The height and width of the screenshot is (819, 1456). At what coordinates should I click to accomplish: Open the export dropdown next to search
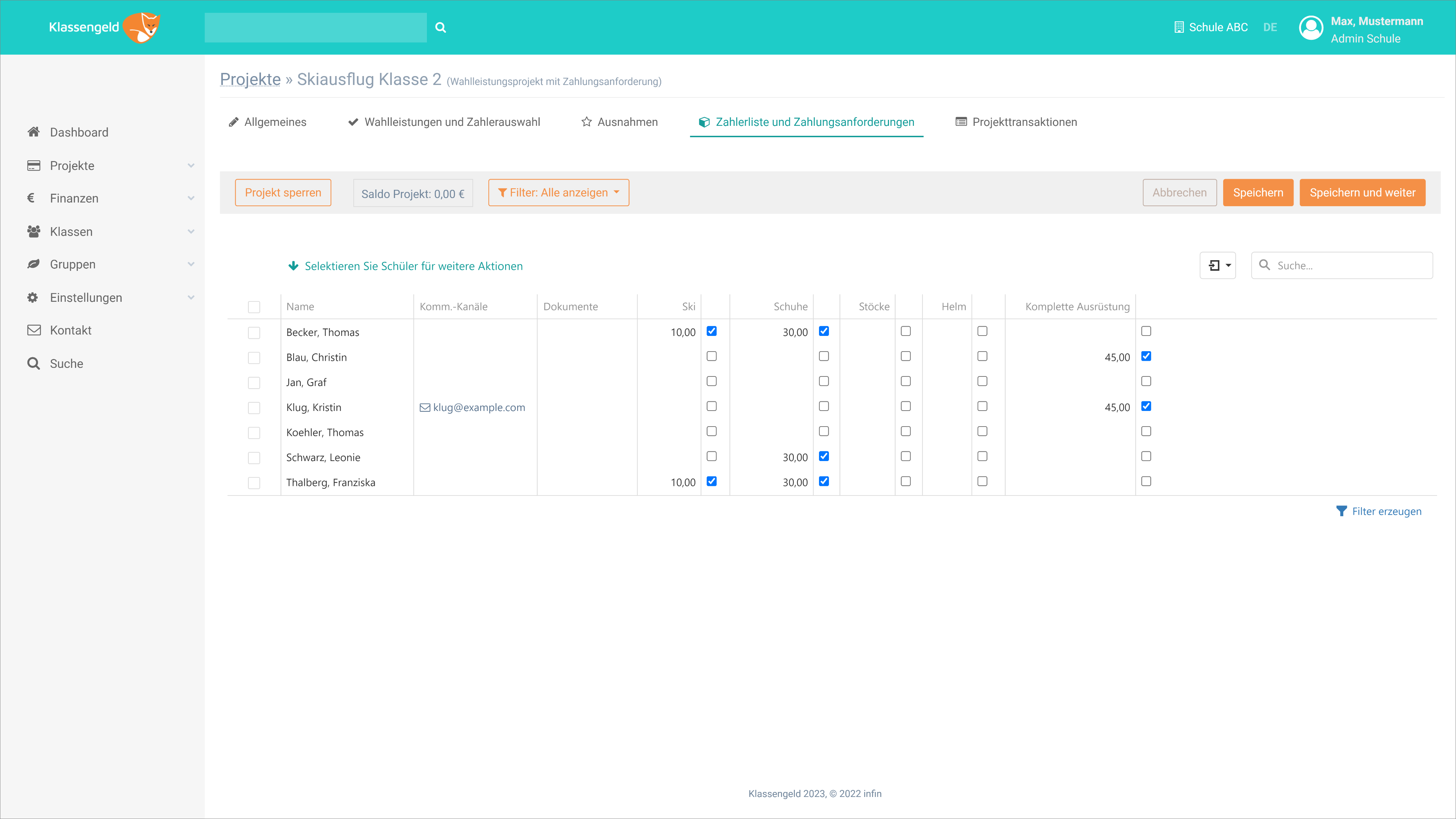click(x=1217, y=265)
